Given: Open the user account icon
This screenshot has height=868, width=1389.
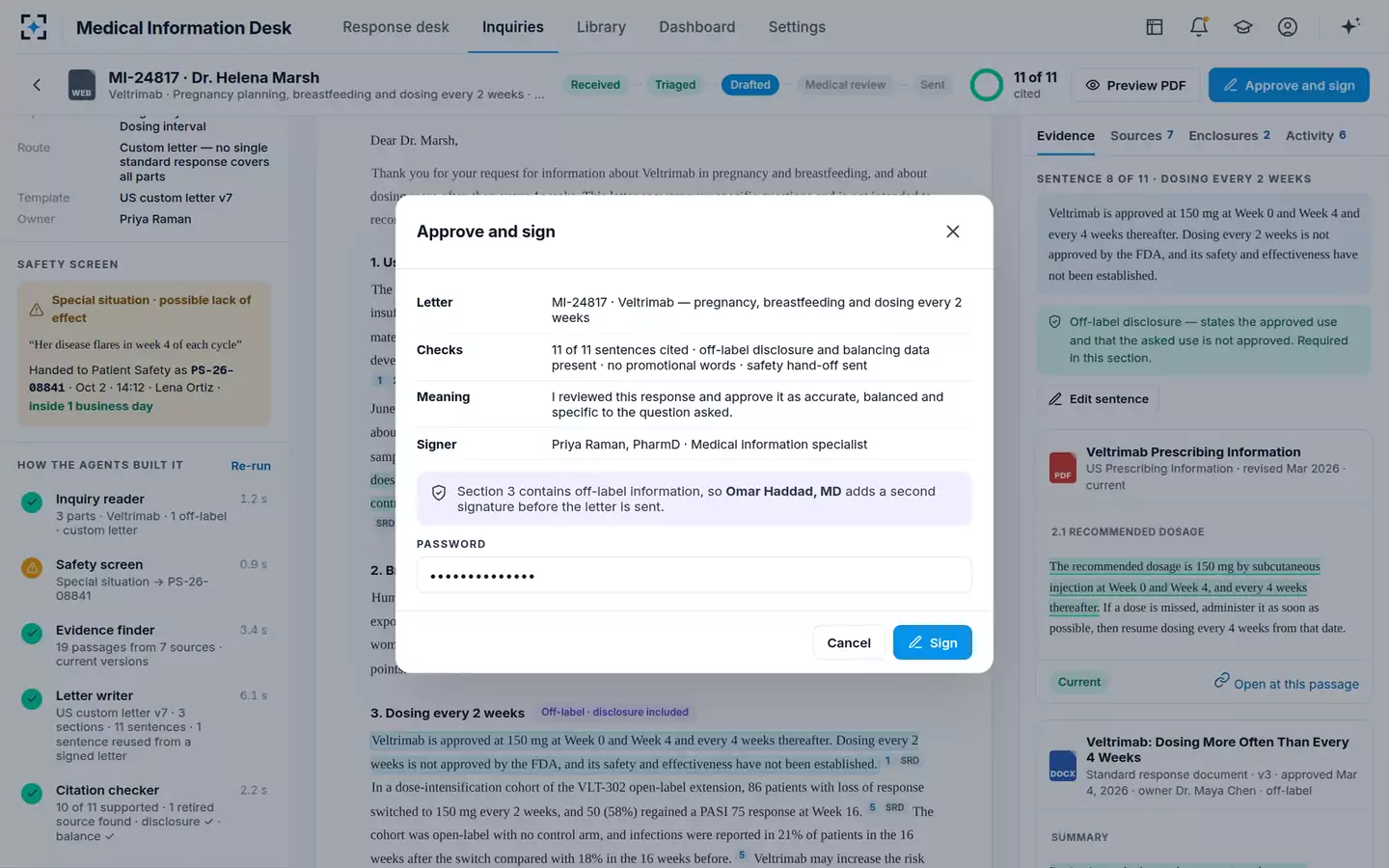Looking at the screenshot, I should click(x=1288, y=27).
